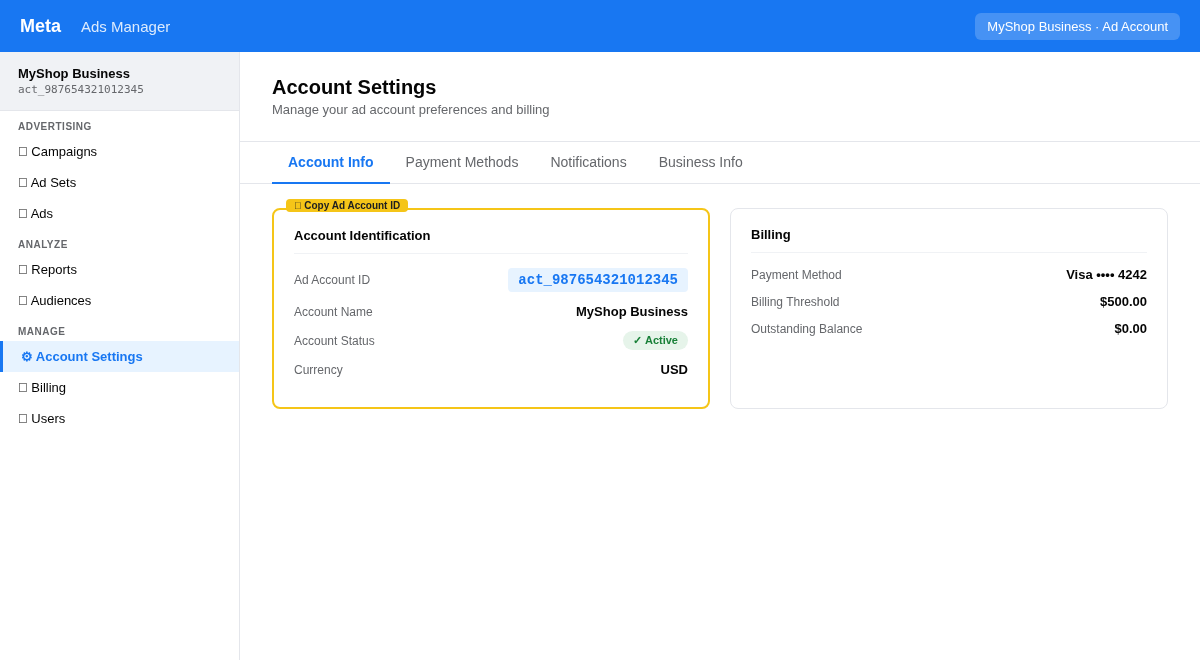
Task: Click the Account Status label
Action: point(334,341)
